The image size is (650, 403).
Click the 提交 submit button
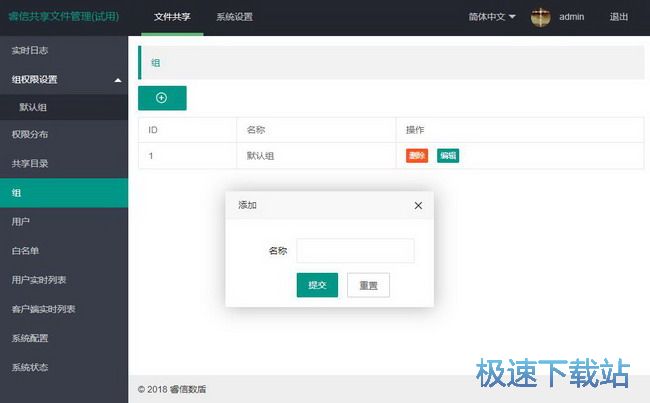pos(317,285)
